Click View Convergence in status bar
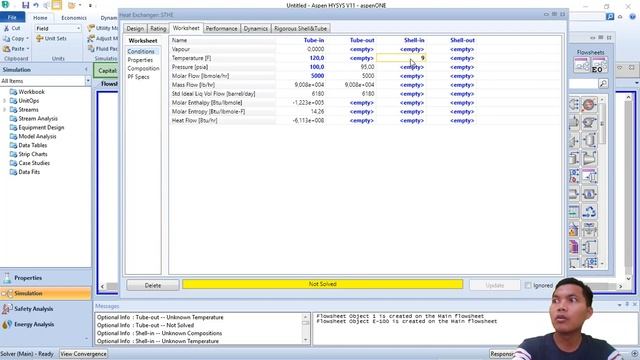This screenshot has height=360, width=640. tap(84, 354)
